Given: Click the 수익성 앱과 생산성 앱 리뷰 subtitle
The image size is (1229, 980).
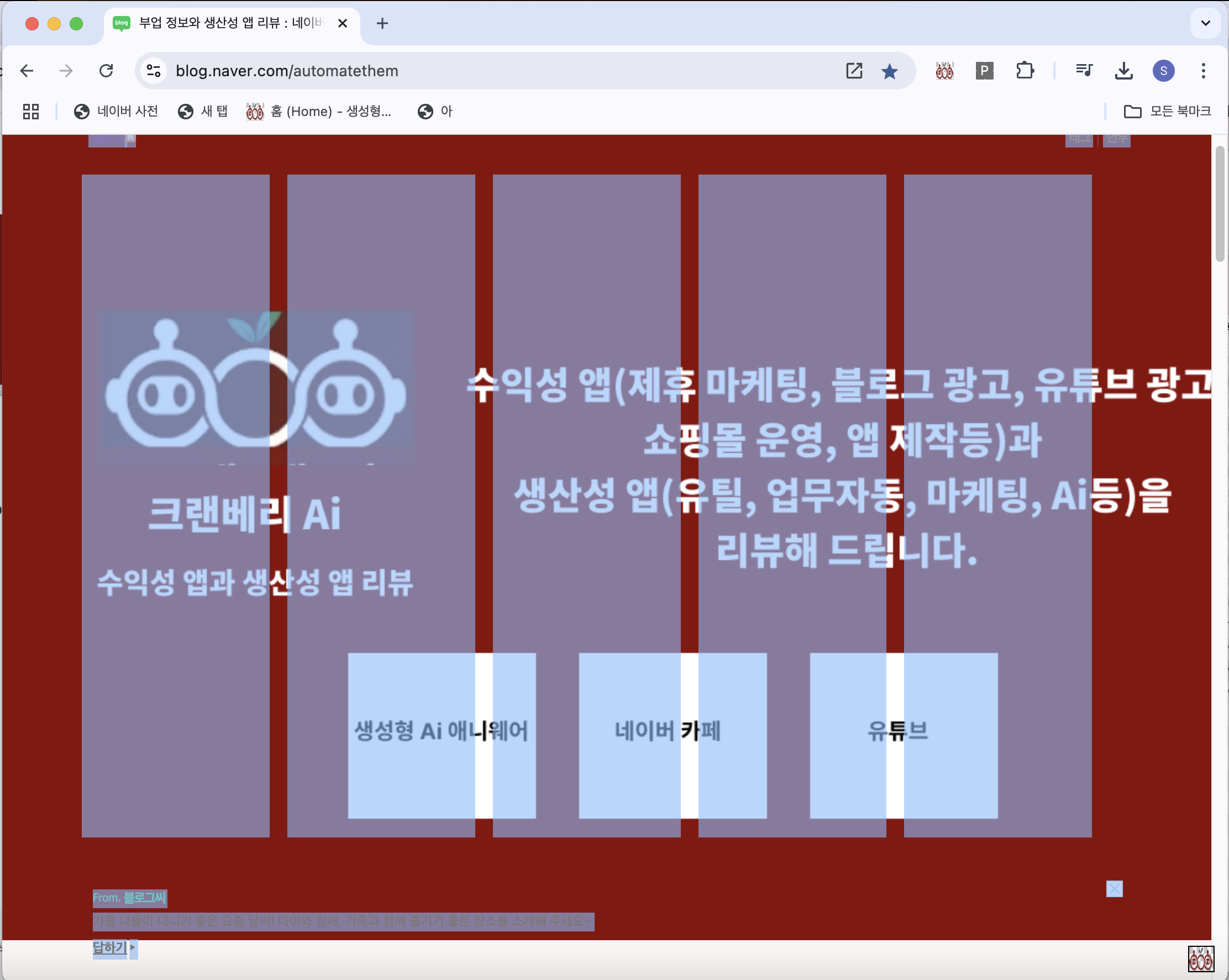Looking at the screenshot, I should pyautogui.click(x=255, y=582).
